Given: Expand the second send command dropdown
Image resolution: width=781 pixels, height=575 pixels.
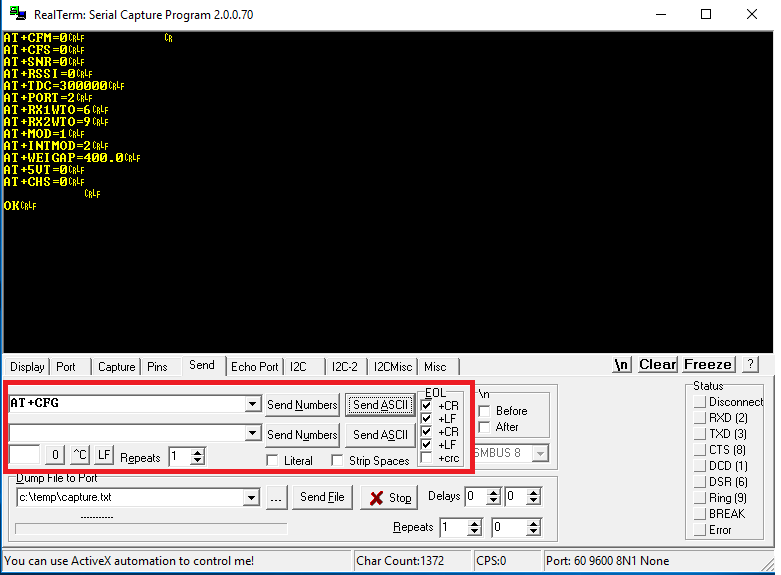Looking at the screenshot, I should [x=252, y=434].
